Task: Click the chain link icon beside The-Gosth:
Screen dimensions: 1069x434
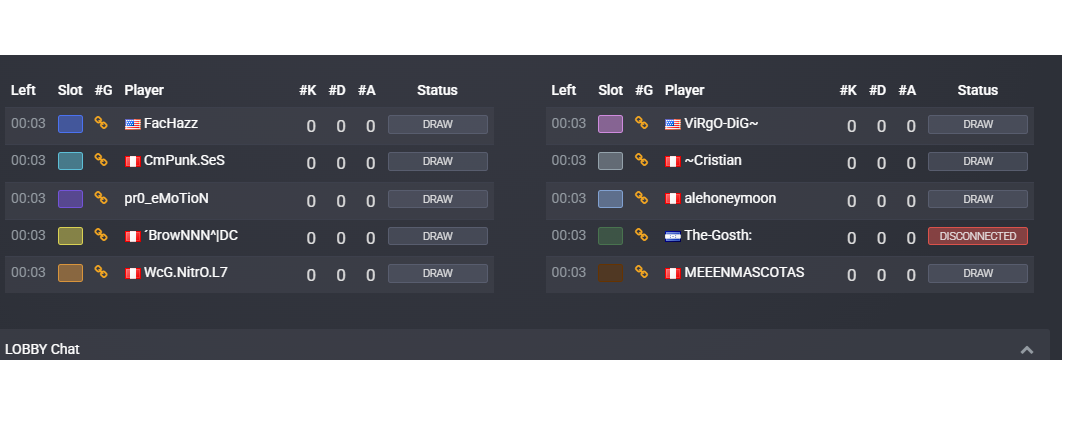Action: (642, 235)
